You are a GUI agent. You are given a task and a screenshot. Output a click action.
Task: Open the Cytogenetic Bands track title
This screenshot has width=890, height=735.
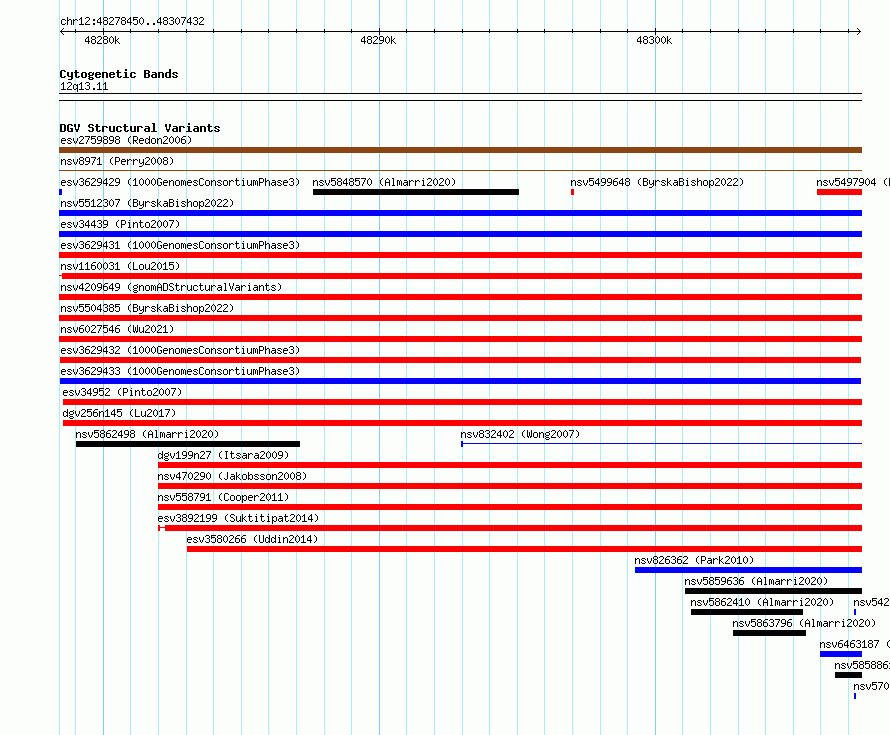(x=119, y=74)
